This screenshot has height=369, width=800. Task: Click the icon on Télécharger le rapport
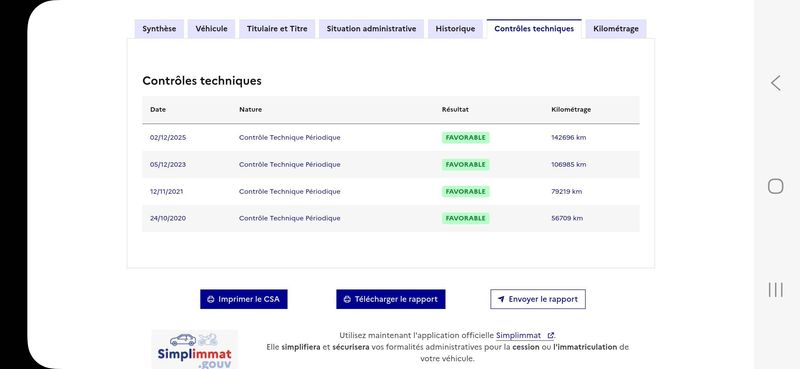pyautogui.click(x=347, y=300)
